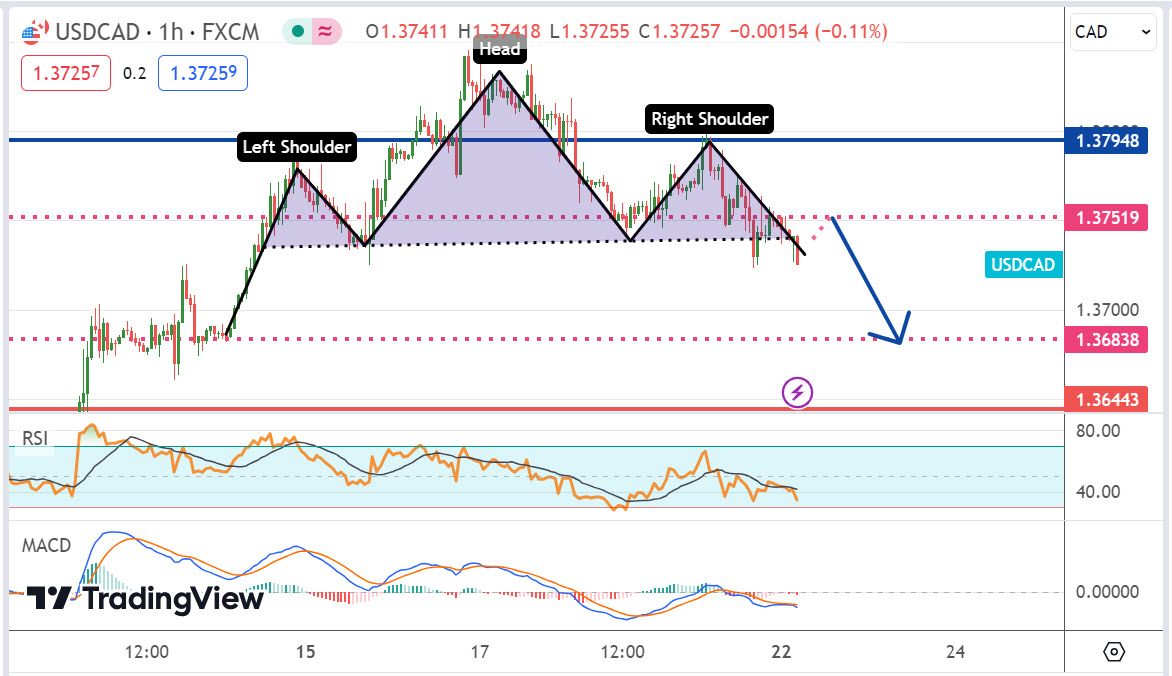Viewport: 1172px width, 676px height.
Task: Select the cyan USDCAD symbol tag
Action: click(x=1023, y=265)
